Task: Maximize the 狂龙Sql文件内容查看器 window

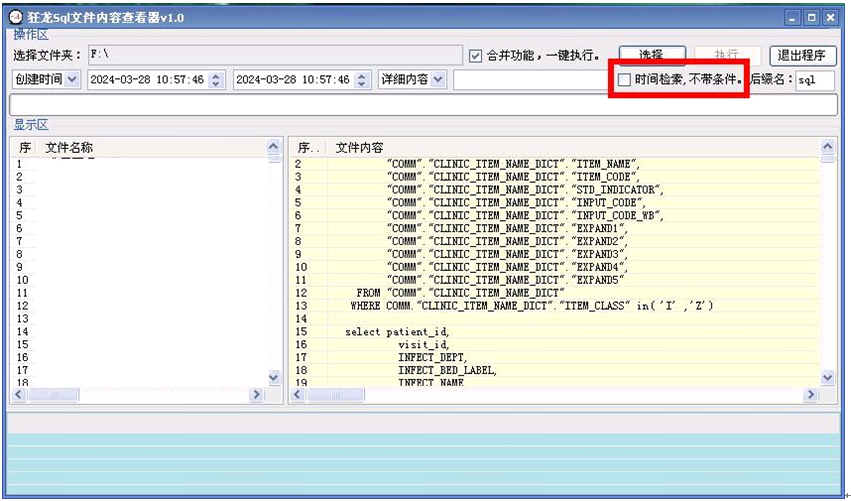Action: pos(811,18)
